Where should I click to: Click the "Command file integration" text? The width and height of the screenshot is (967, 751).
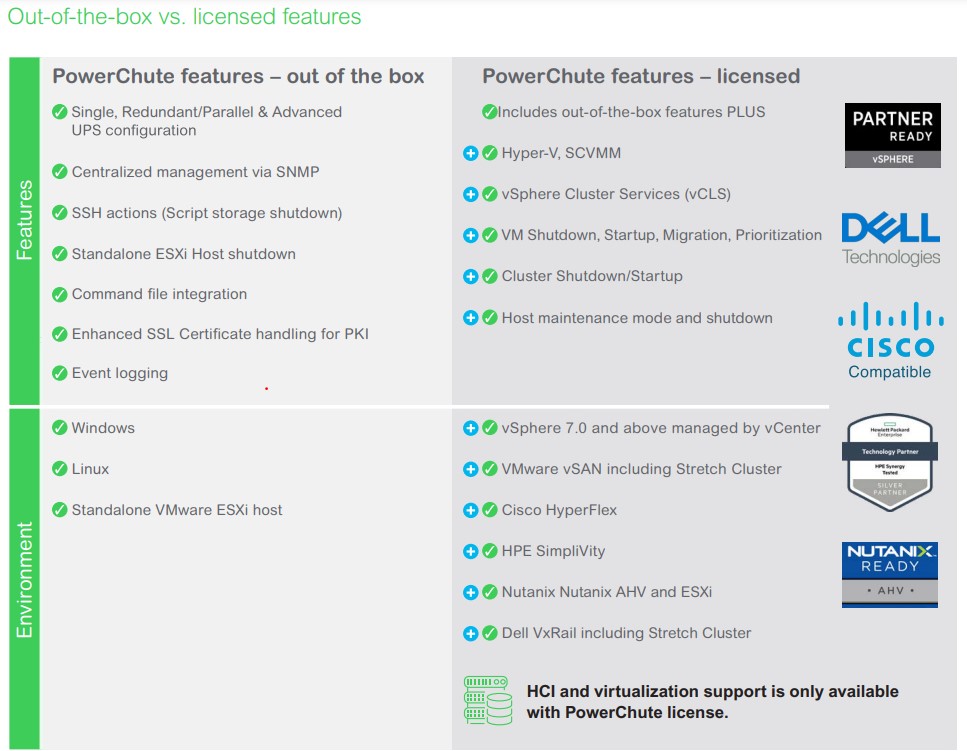point(159,295)
